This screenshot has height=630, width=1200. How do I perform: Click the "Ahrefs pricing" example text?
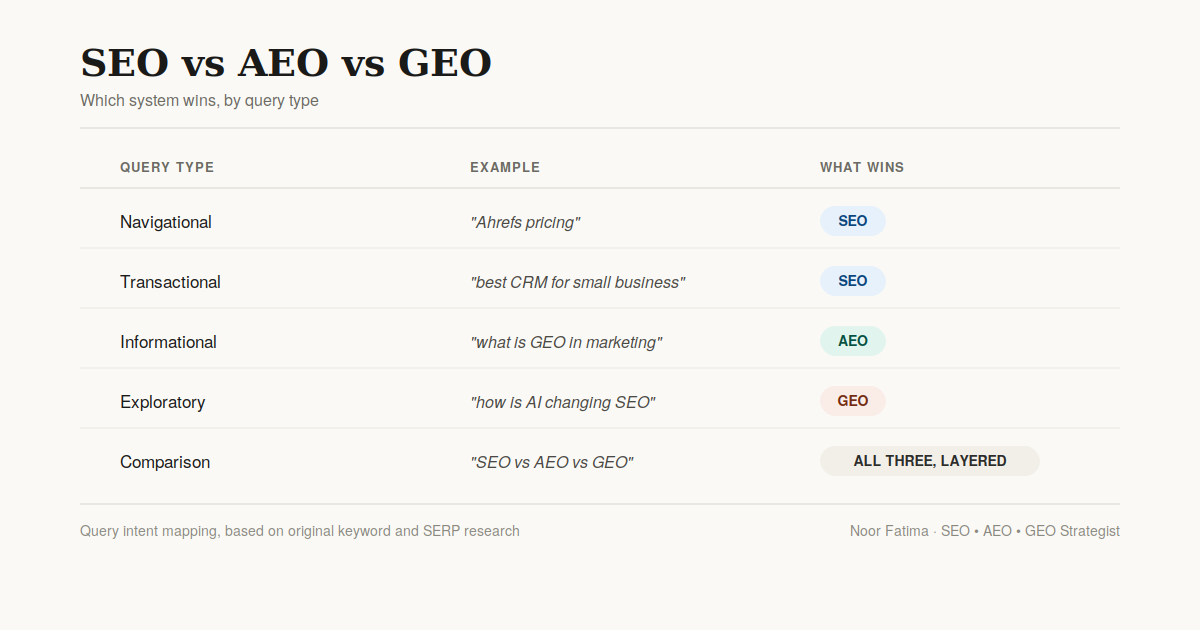(x=525, y=222)
